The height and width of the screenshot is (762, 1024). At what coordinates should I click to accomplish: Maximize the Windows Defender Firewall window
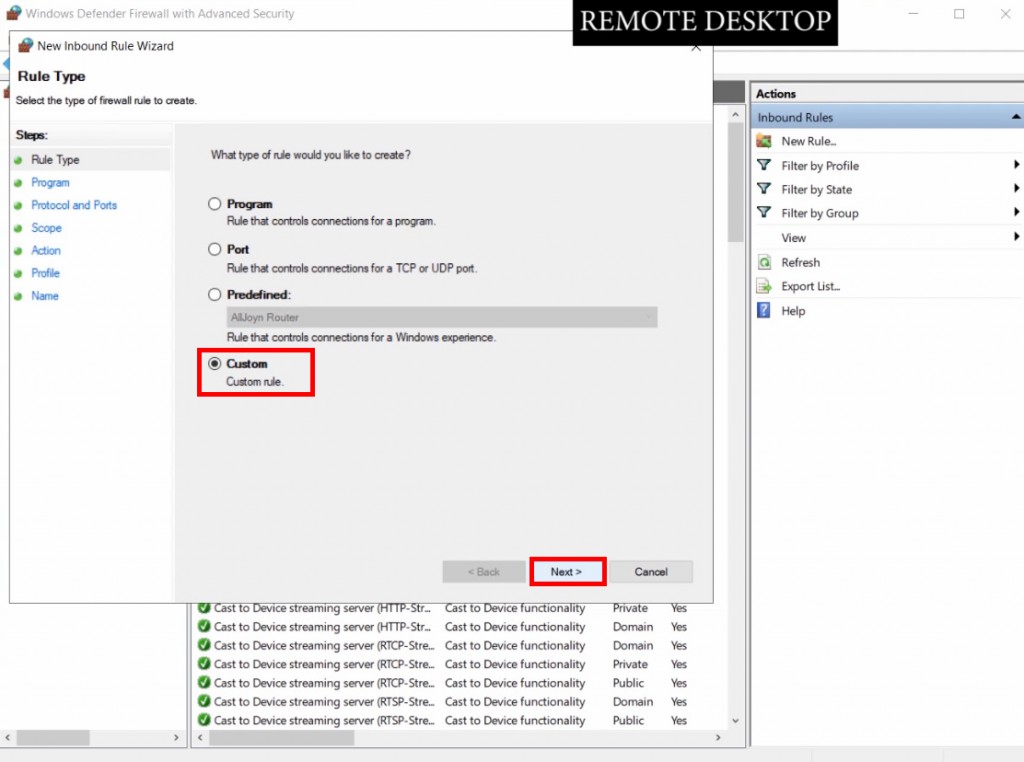coord(959,14)
